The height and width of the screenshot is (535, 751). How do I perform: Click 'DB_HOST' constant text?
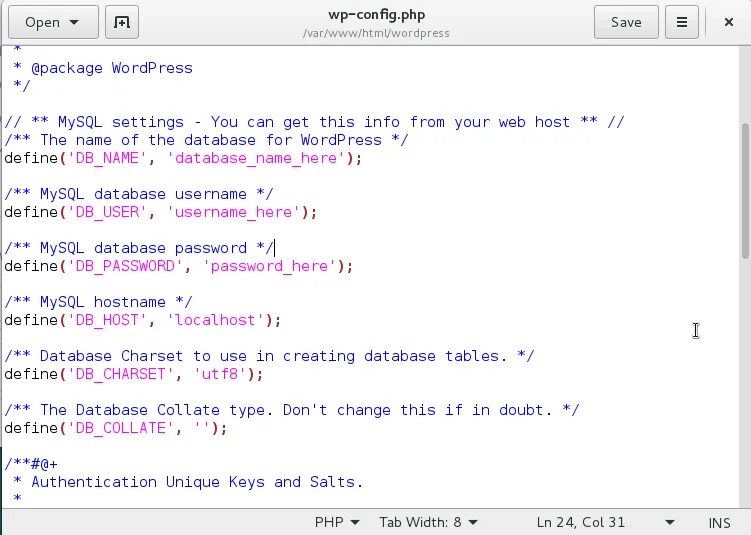[x=107, y=320]
